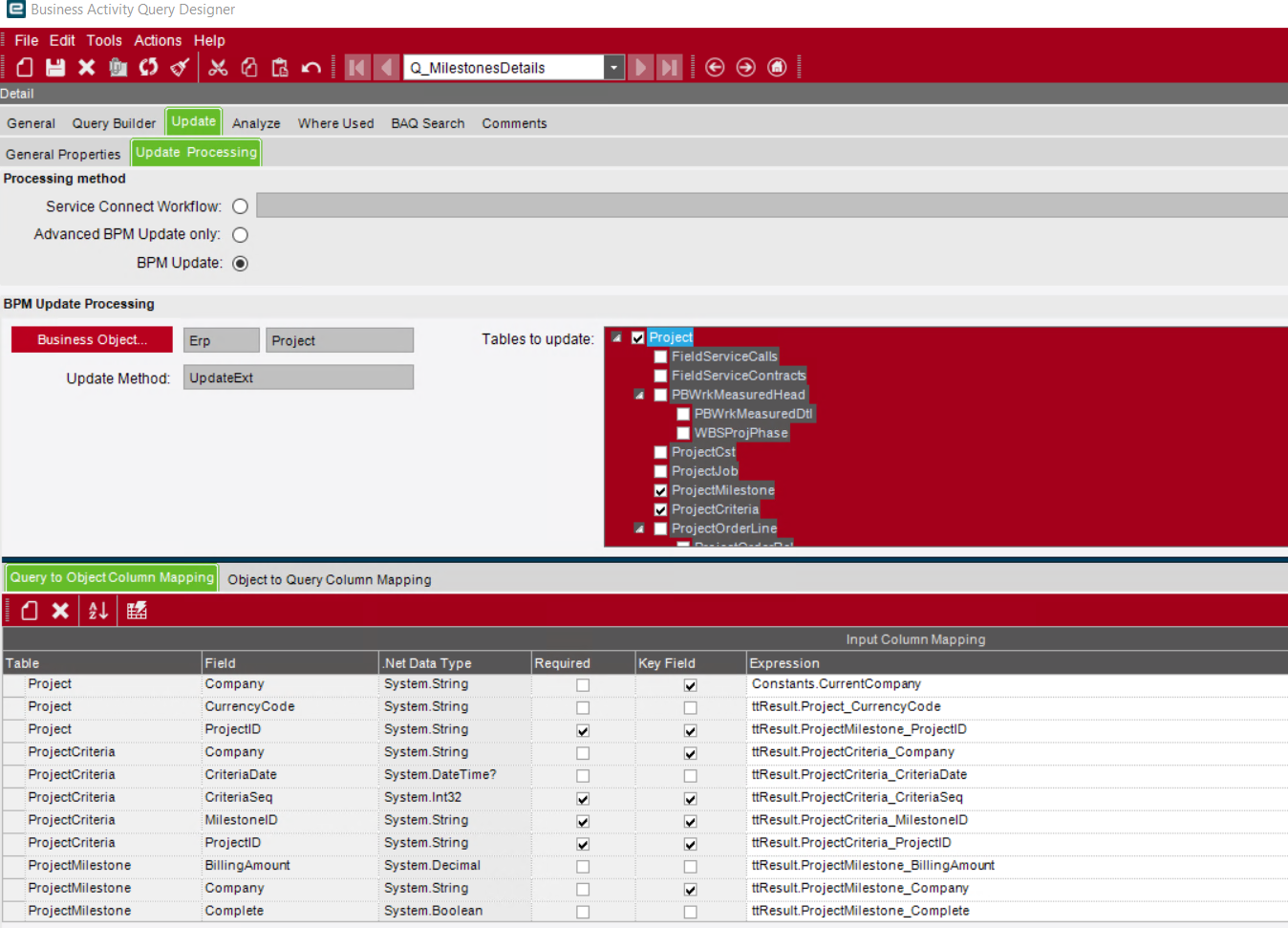Select the BPM Update radio button

(240, 263)
